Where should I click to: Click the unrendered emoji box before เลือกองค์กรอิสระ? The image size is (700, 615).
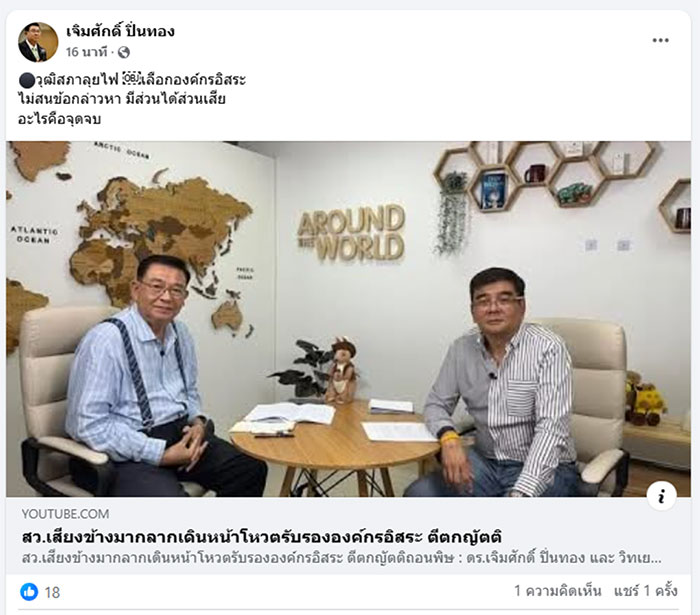pos(131,80)
